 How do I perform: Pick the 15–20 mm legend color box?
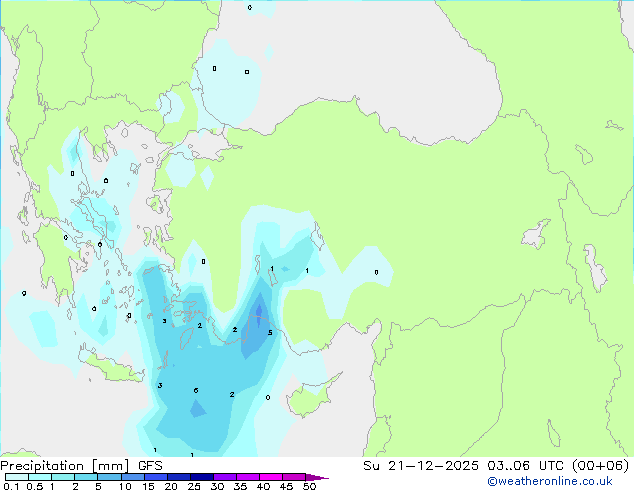point(155,477)
